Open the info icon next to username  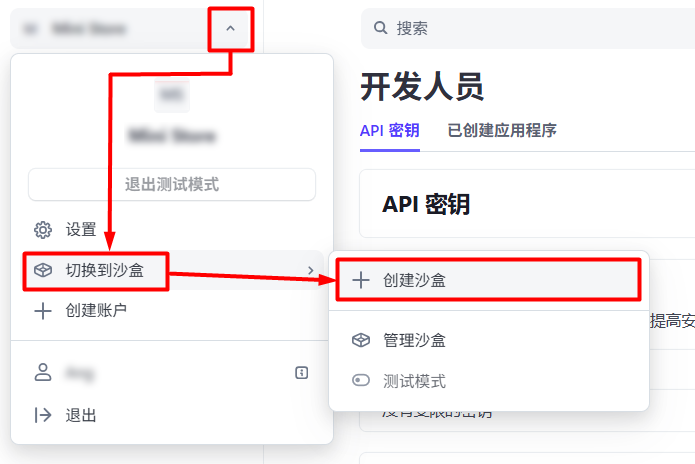coord(301,373)
